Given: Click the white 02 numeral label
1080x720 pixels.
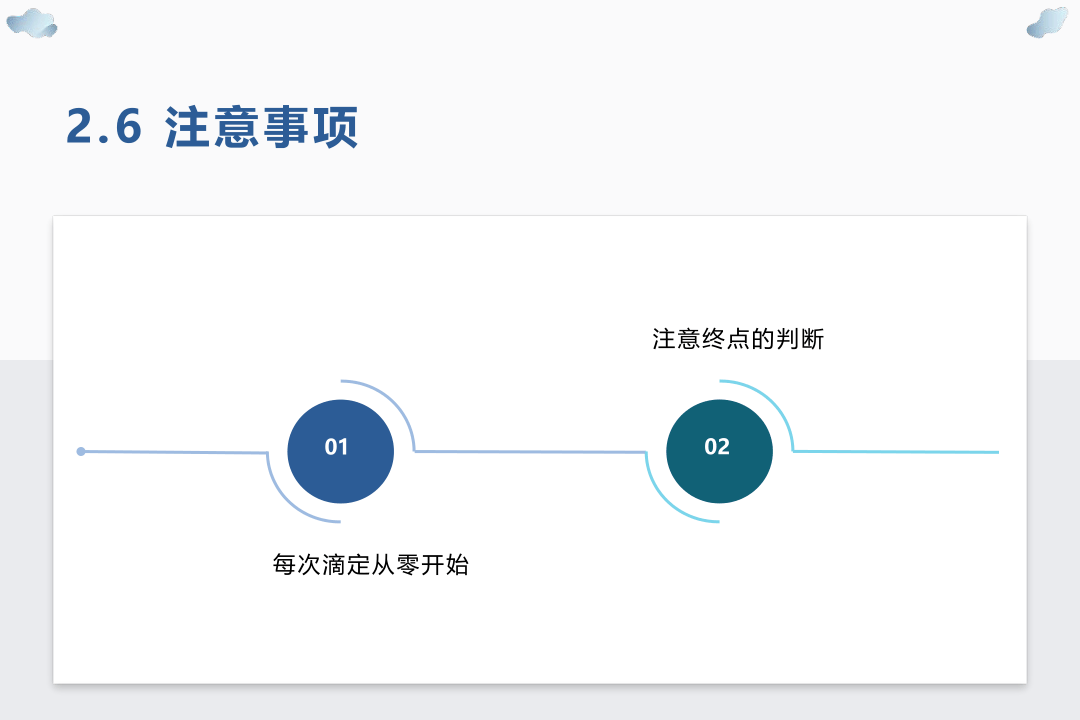Looking at the screenshot, I should pos(717,446).
